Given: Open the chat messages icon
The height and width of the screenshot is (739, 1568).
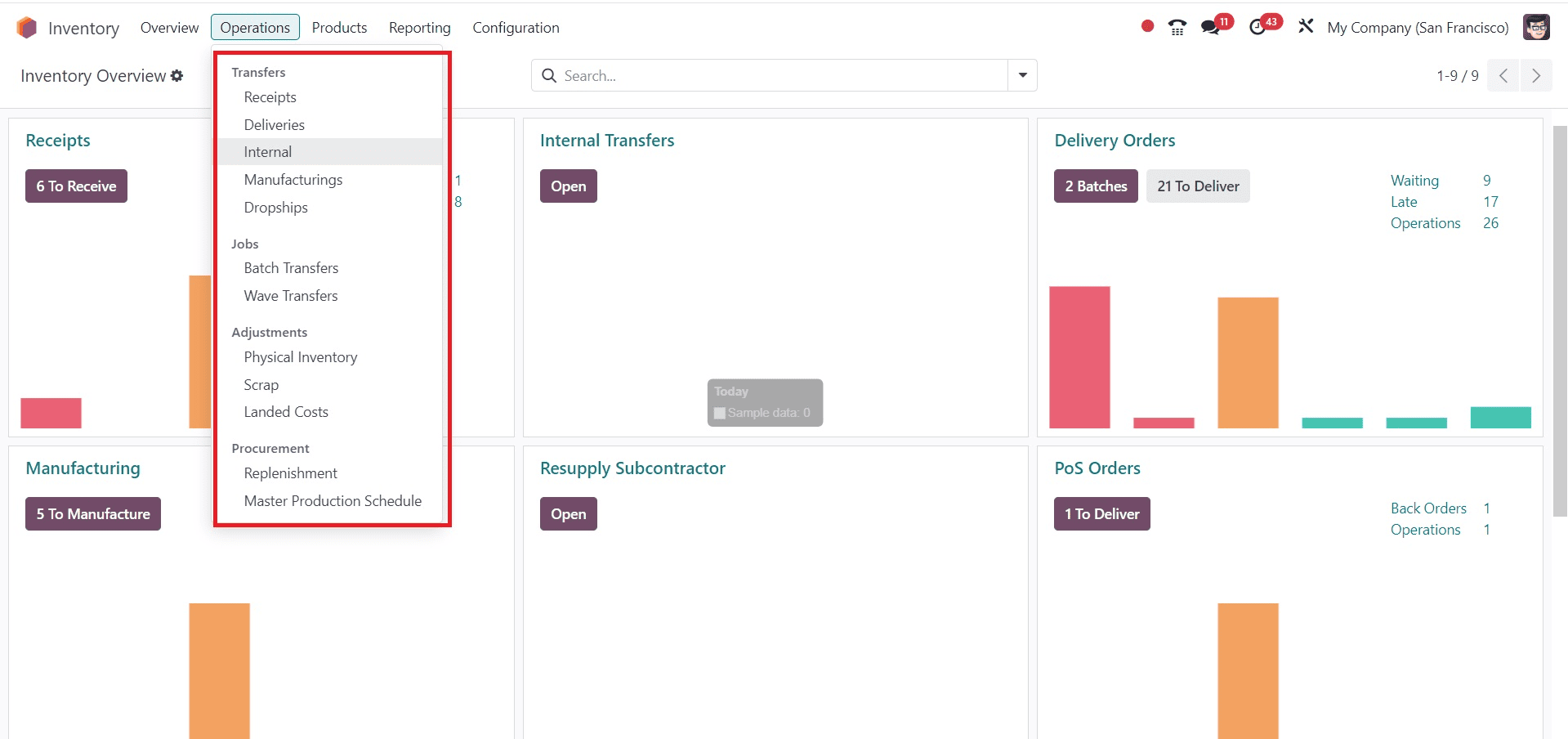Looking at the screenshot, I should pyautogui.click(x=1210, y=28).
